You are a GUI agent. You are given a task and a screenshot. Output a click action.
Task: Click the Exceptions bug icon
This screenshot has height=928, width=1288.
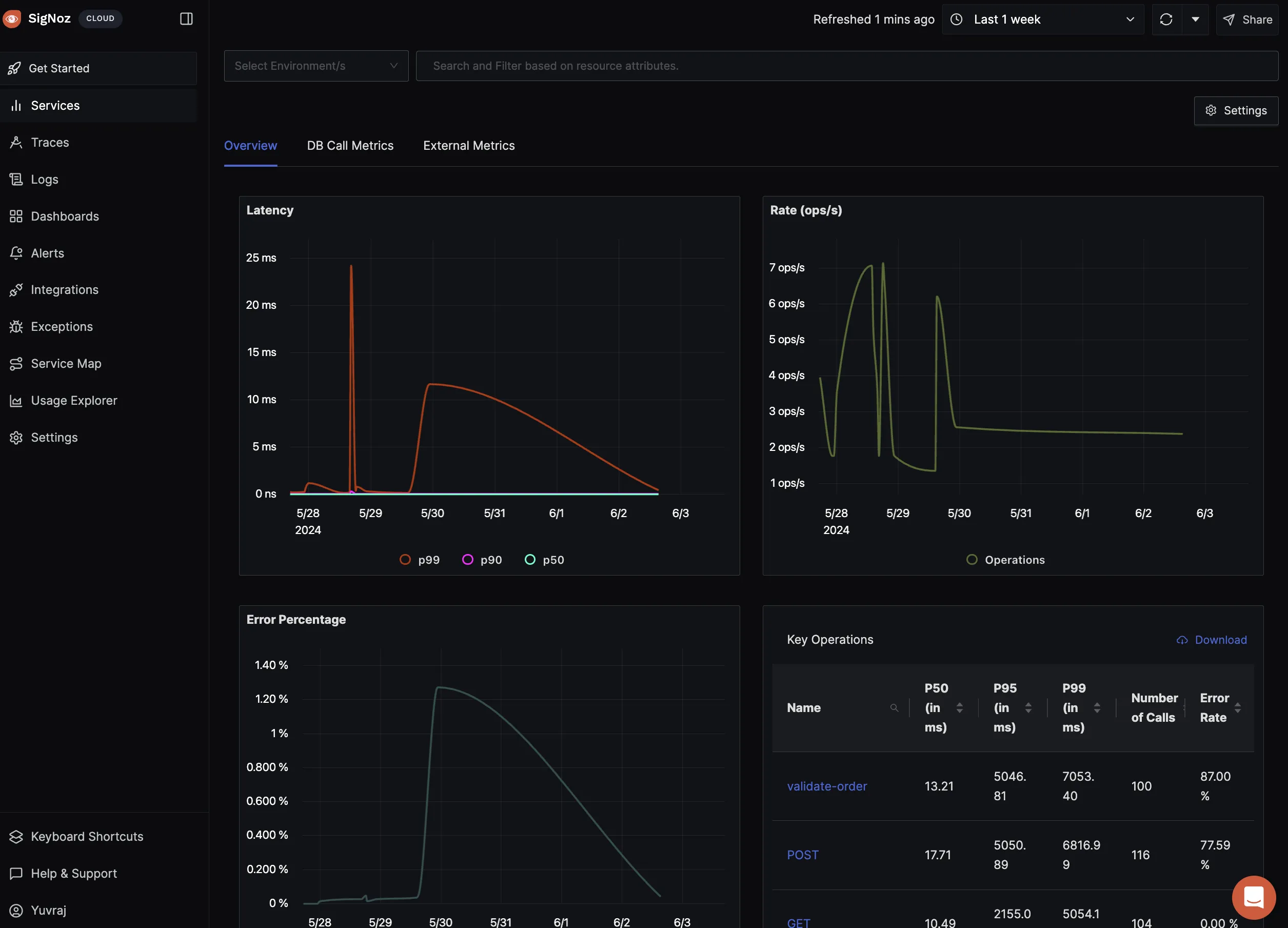point(16,327)
